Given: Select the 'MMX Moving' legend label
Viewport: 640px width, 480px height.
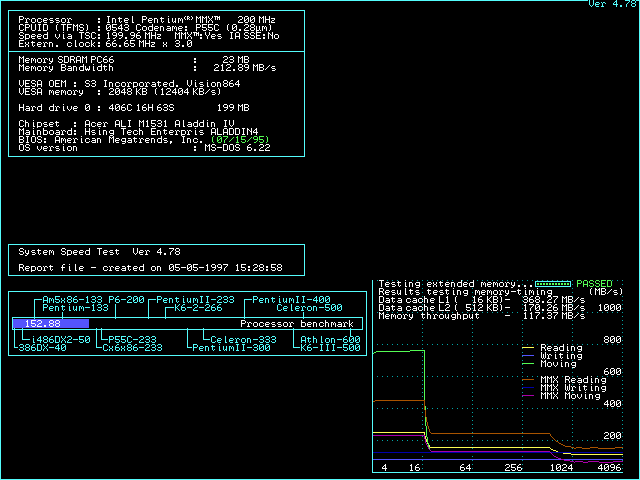Looking at the screenshot, I should click(x=570, y=396).
